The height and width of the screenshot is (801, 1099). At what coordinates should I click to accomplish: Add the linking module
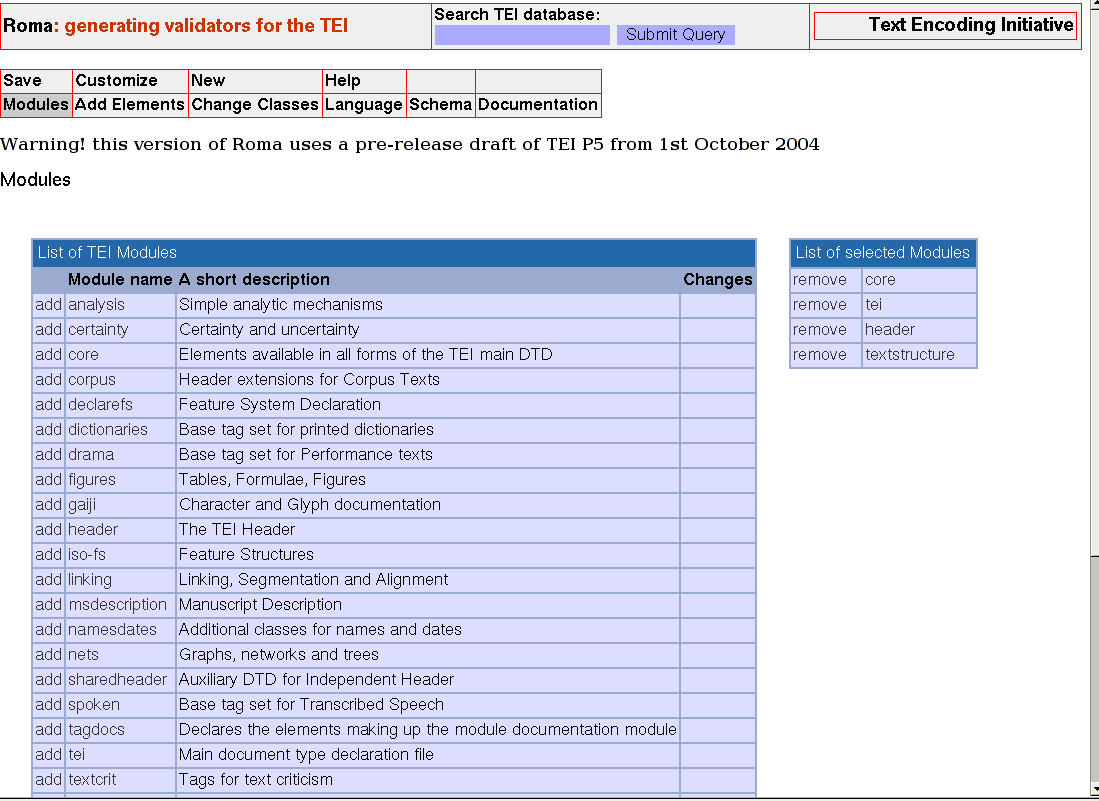[x=48, y=580]
